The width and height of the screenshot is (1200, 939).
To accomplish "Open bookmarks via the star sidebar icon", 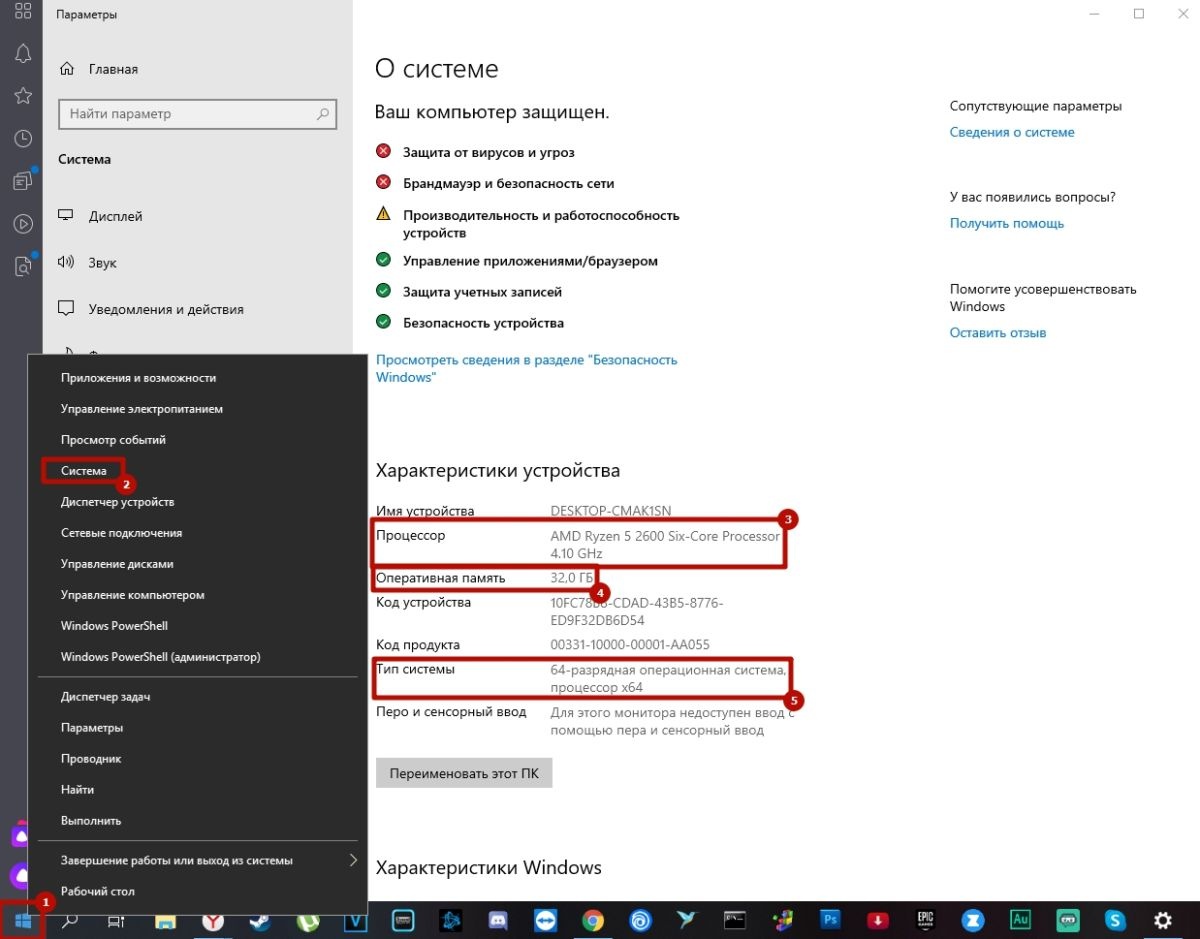I will point(22,96).
